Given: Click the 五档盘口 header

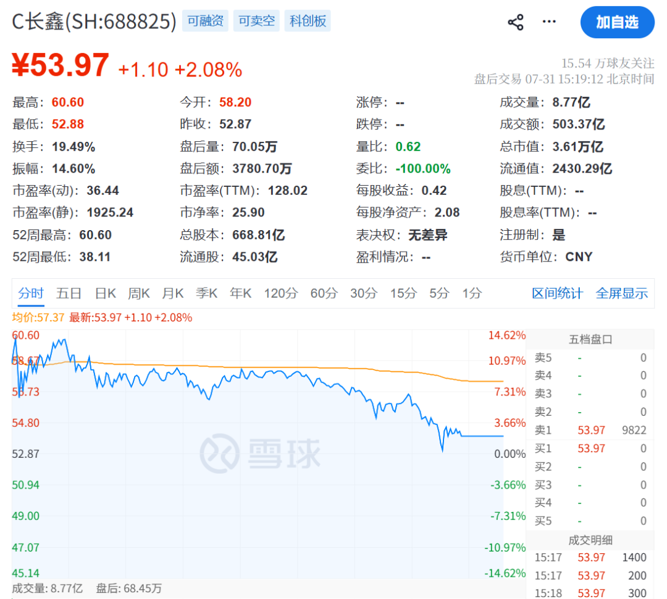Looking at the screenshot, I should [590, 339].
